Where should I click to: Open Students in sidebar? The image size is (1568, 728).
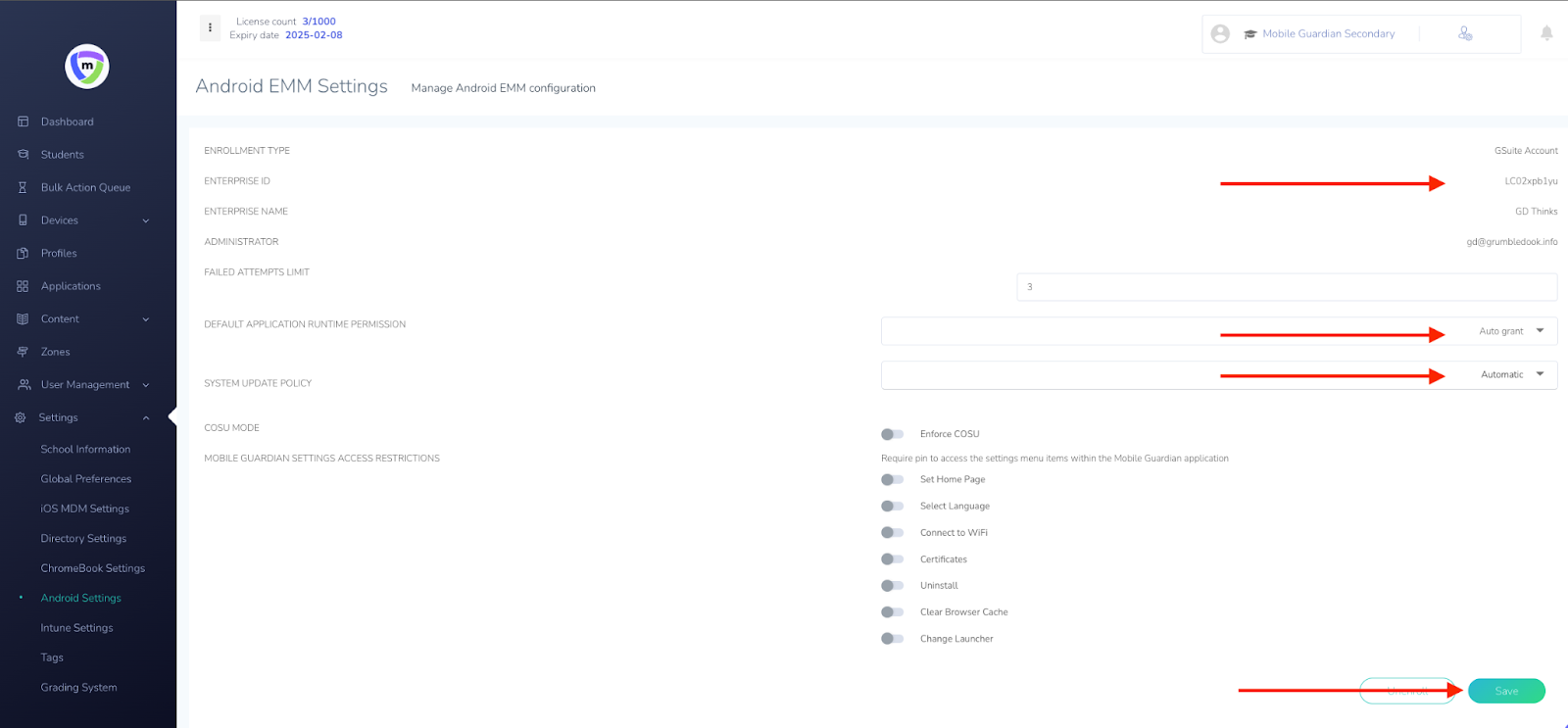click(63, 155)
